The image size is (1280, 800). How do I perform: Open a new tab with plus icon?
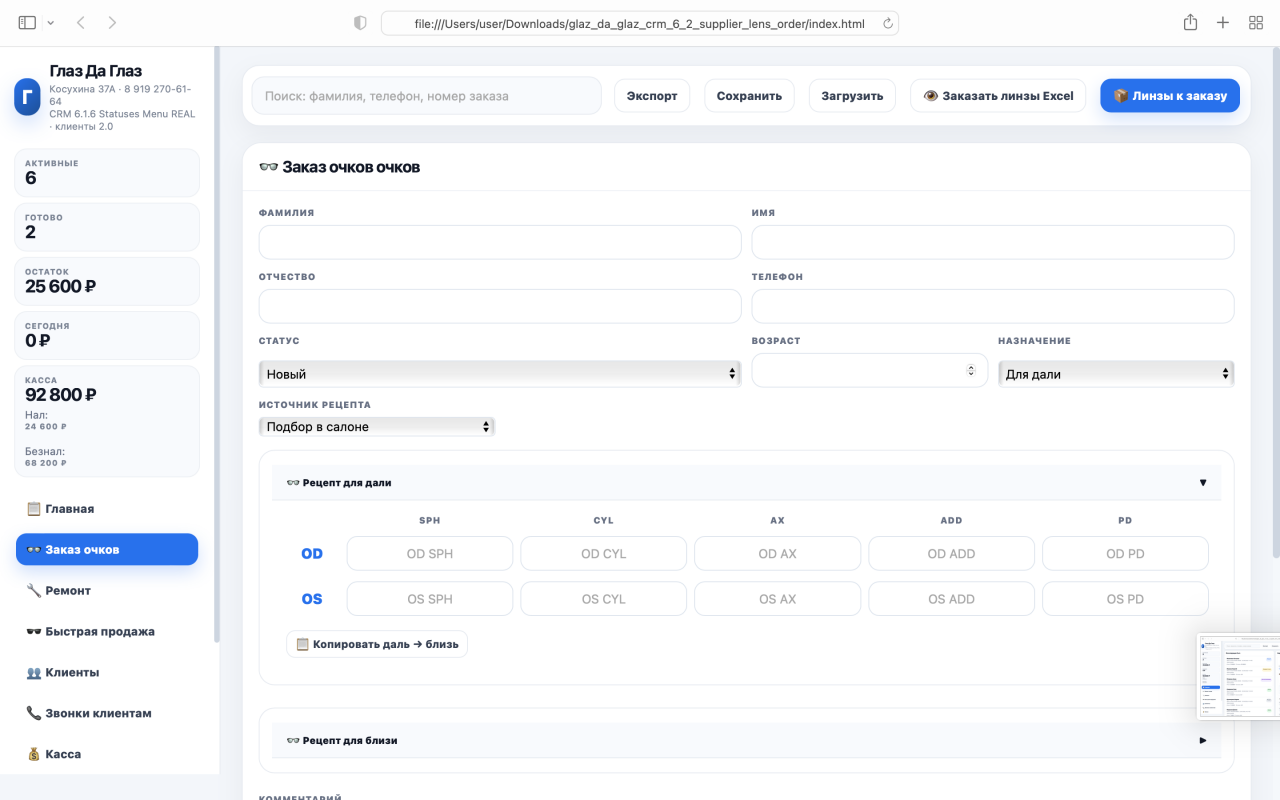tap(1223, 22)
